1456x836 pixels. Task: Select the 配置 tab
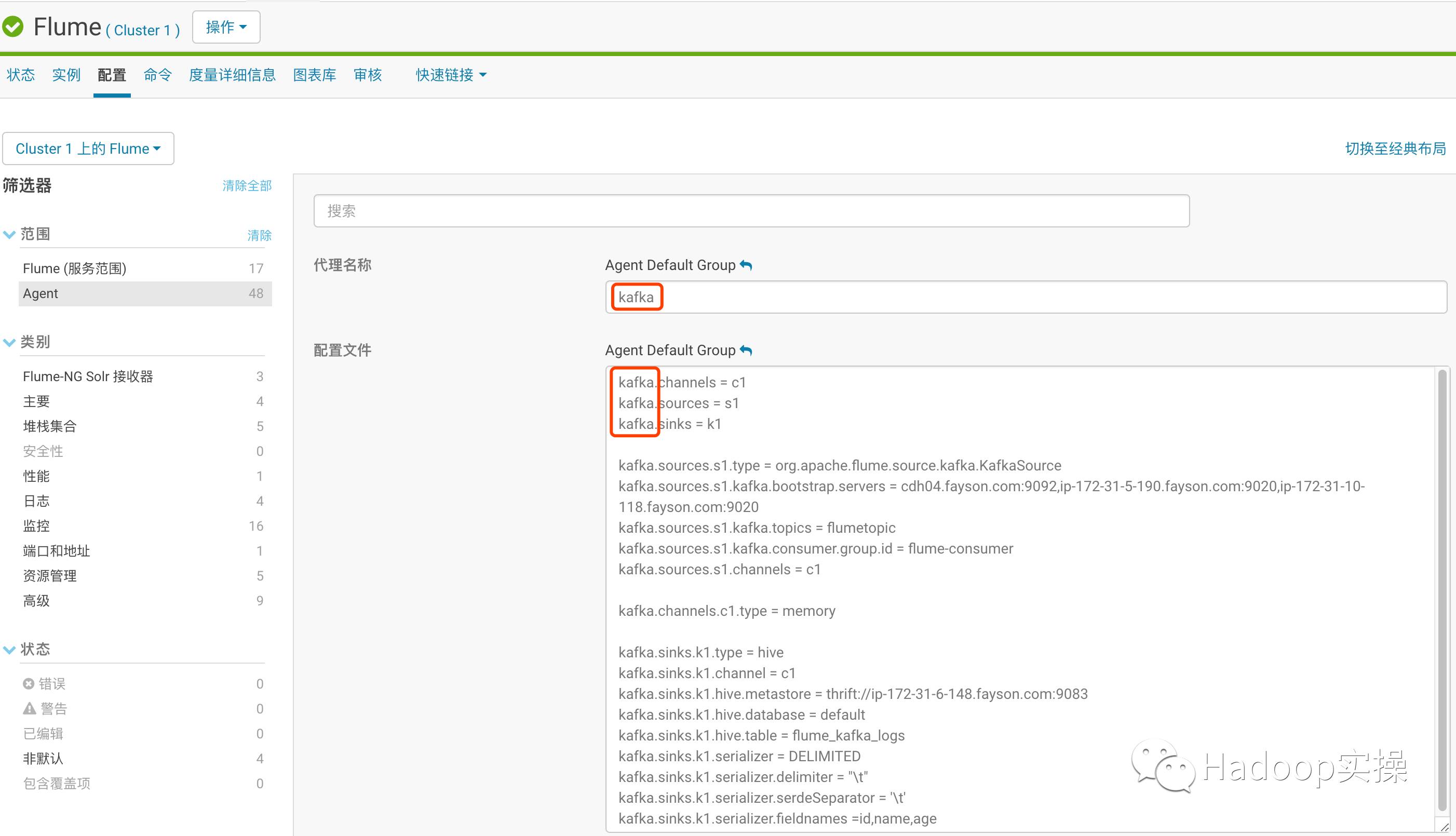coord(112,75)
